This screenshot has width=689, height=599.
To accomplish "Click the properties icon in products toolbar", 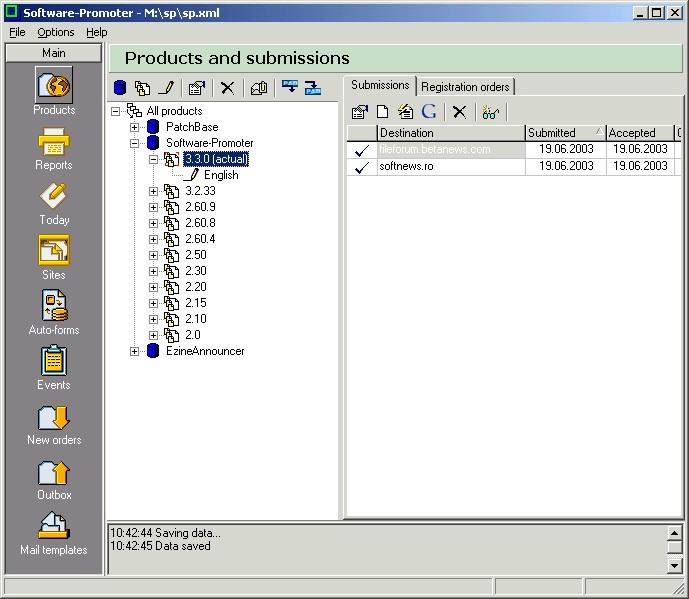I will pos(197,88).
